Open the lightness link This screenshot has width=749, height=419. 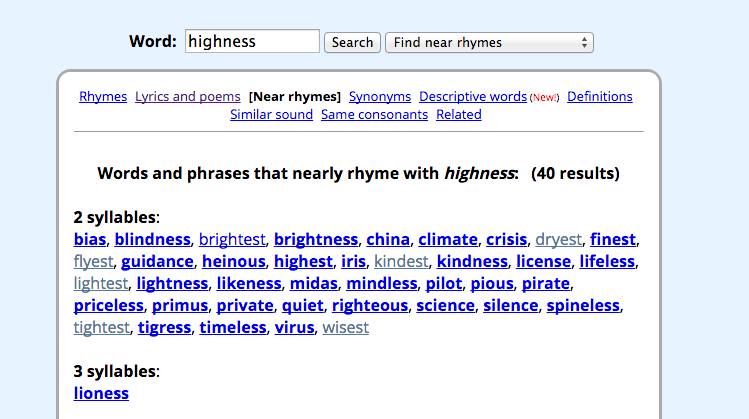click(172, 283)
